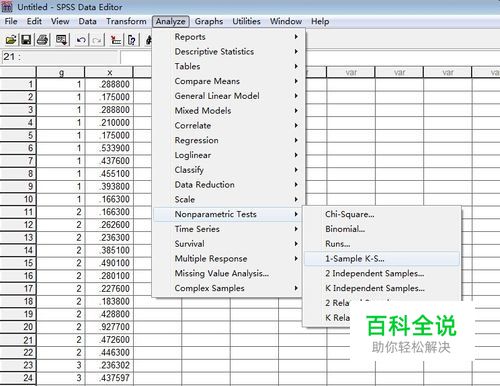The height and width of the screenshot is (386, 500).
Task: Click the Print toolbar icon
Action: click(x=43, y=40)
